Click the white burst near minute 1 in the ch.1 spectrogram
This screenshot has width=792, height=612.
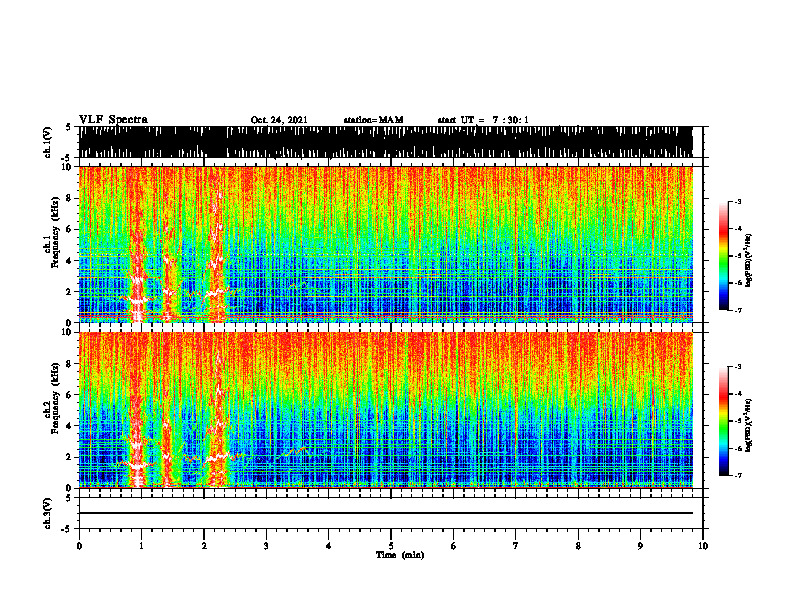point(137,299)
